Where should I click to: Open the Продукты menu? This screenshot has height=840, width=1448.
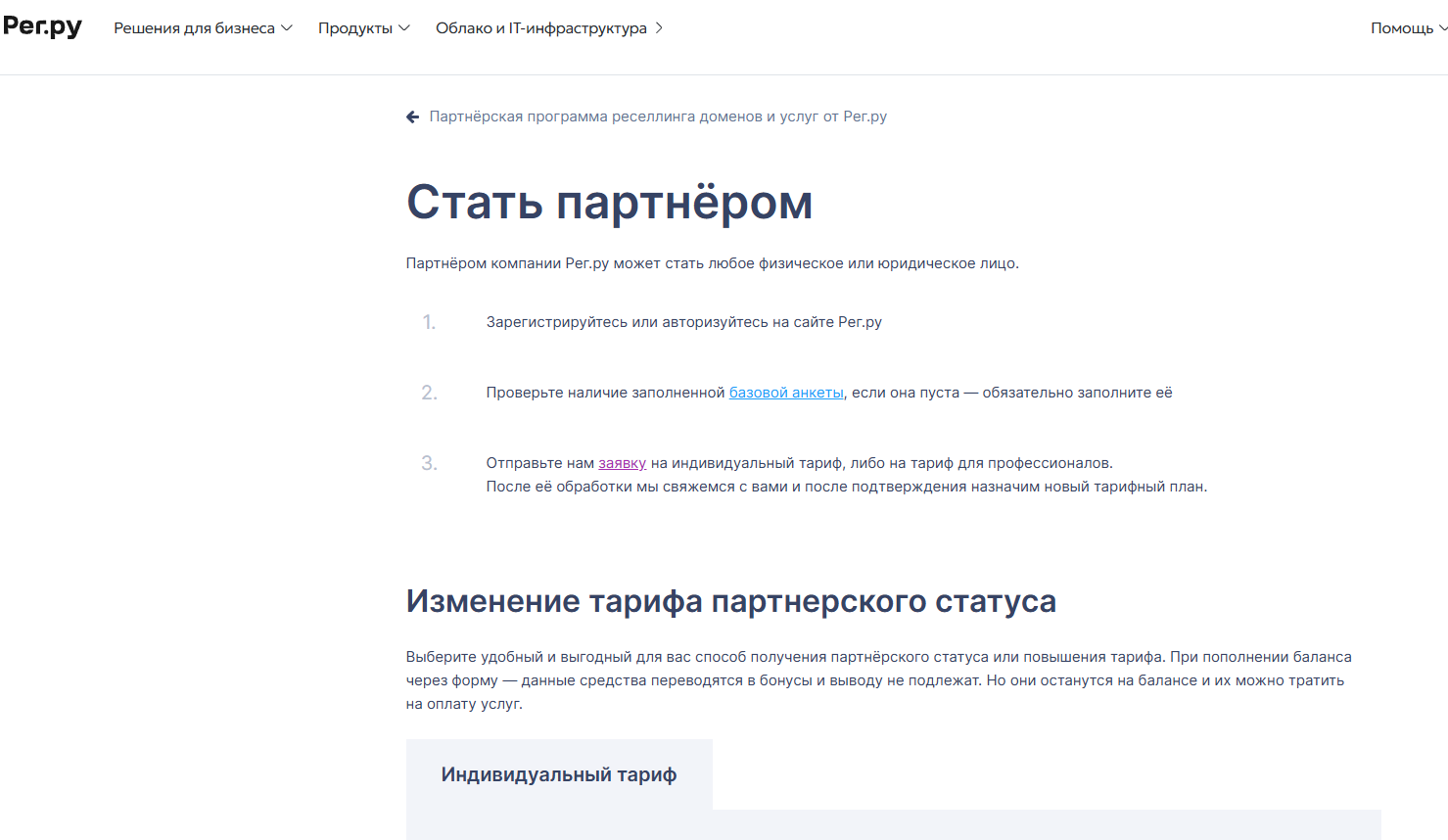354,28
